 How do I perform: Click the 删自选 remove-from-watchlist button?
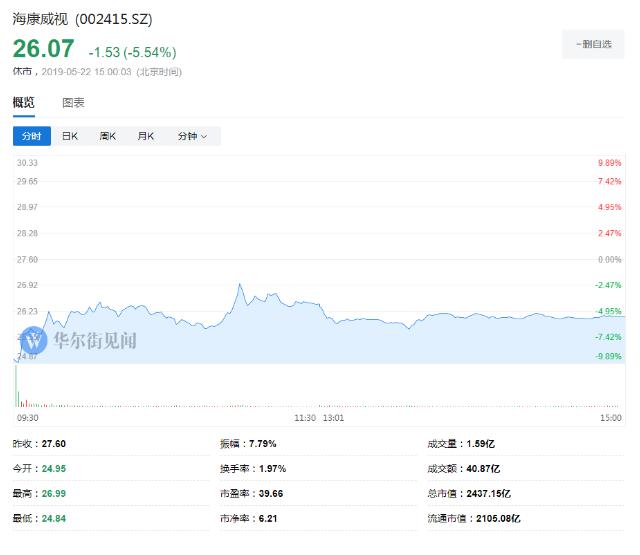click(593, 44)
